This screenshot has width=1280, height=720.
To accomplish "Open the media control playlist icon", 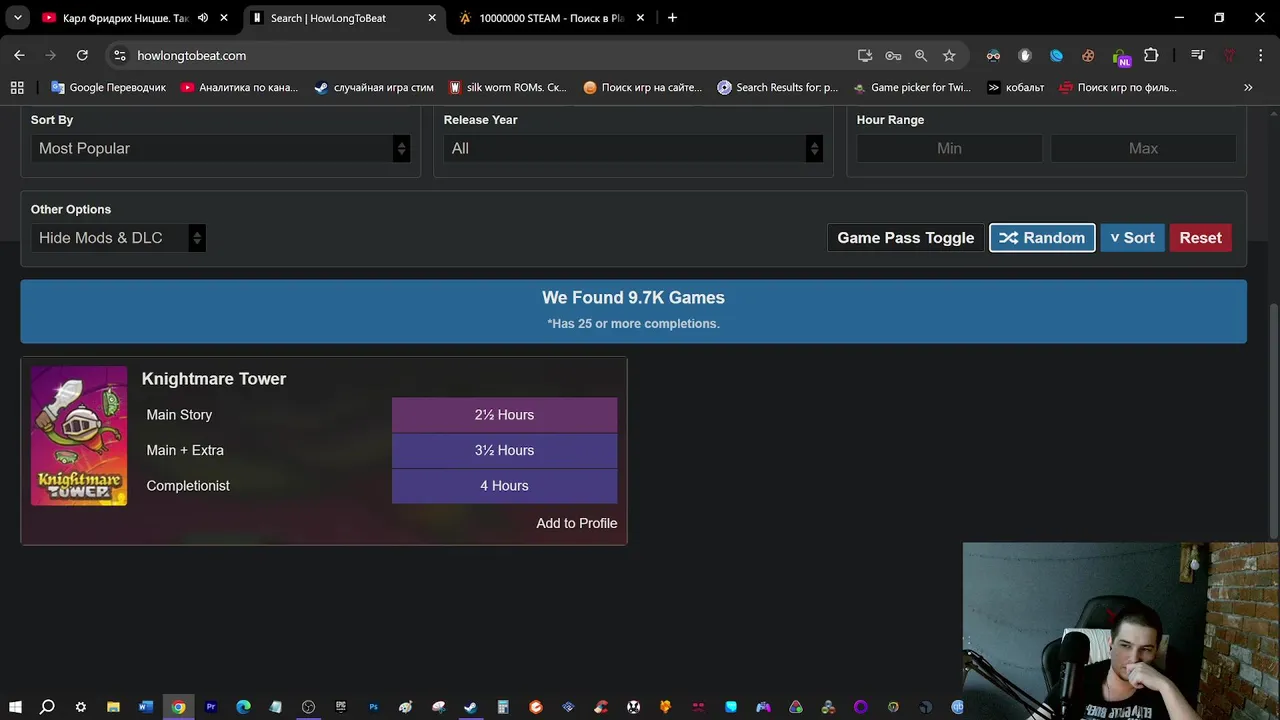I will pos(1197,56).
